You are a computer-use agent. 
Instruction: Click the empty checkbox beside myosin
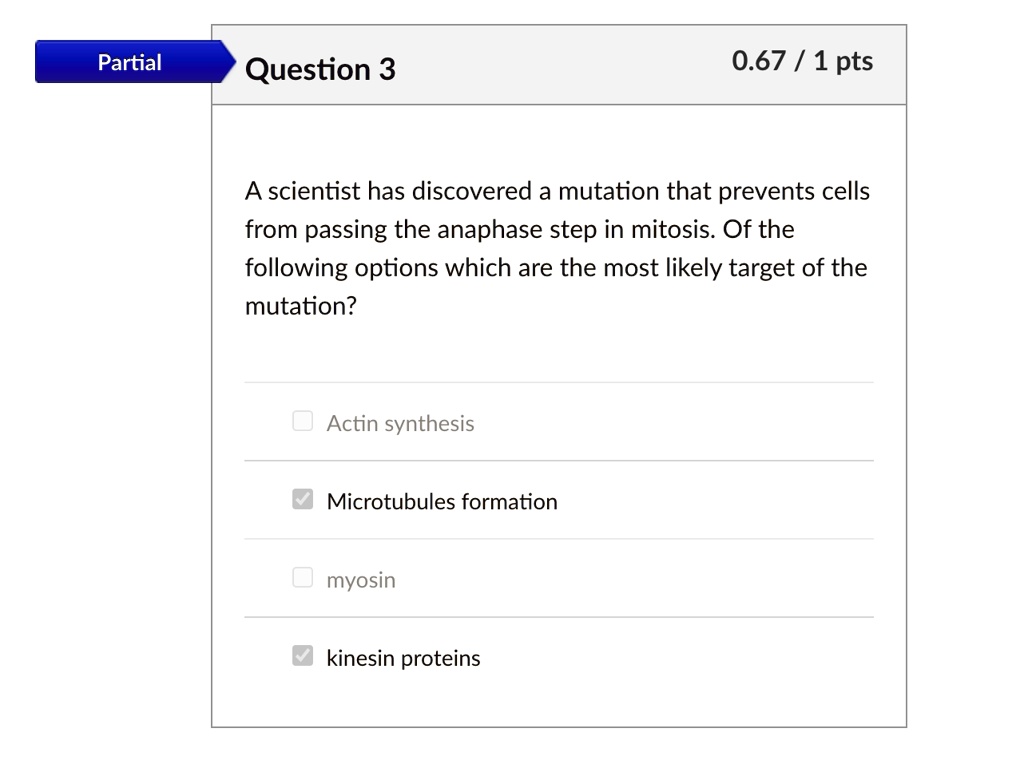[x=302, y=577]
